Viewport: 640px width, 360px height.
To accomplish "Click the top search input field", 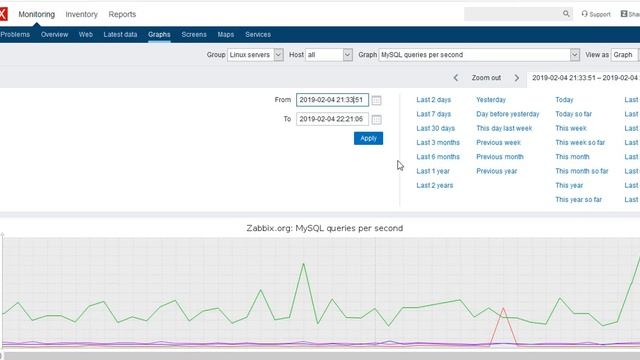I will [513, 14].
